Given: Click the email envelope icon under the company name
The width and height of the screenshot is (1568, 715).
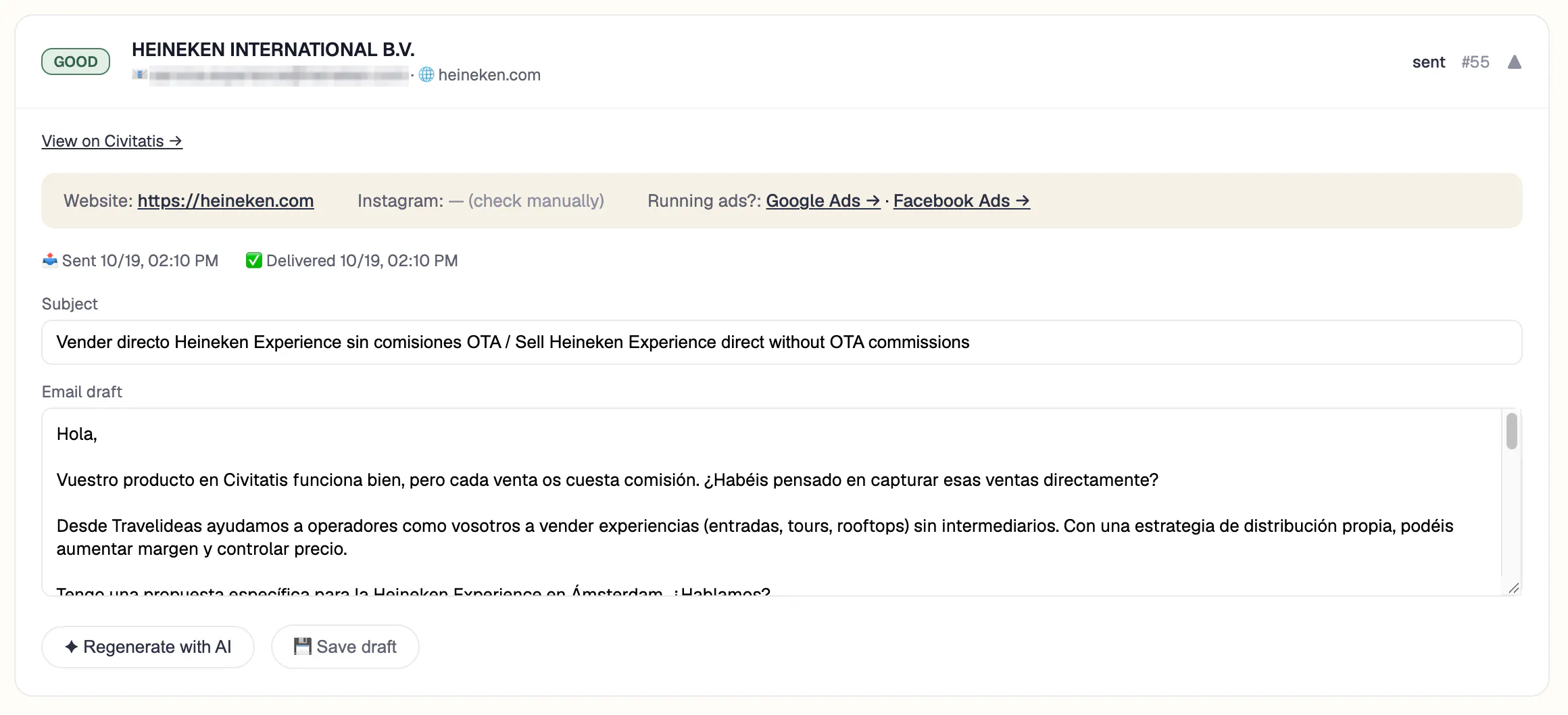Looking at the screenshot, I should (140, 74).
